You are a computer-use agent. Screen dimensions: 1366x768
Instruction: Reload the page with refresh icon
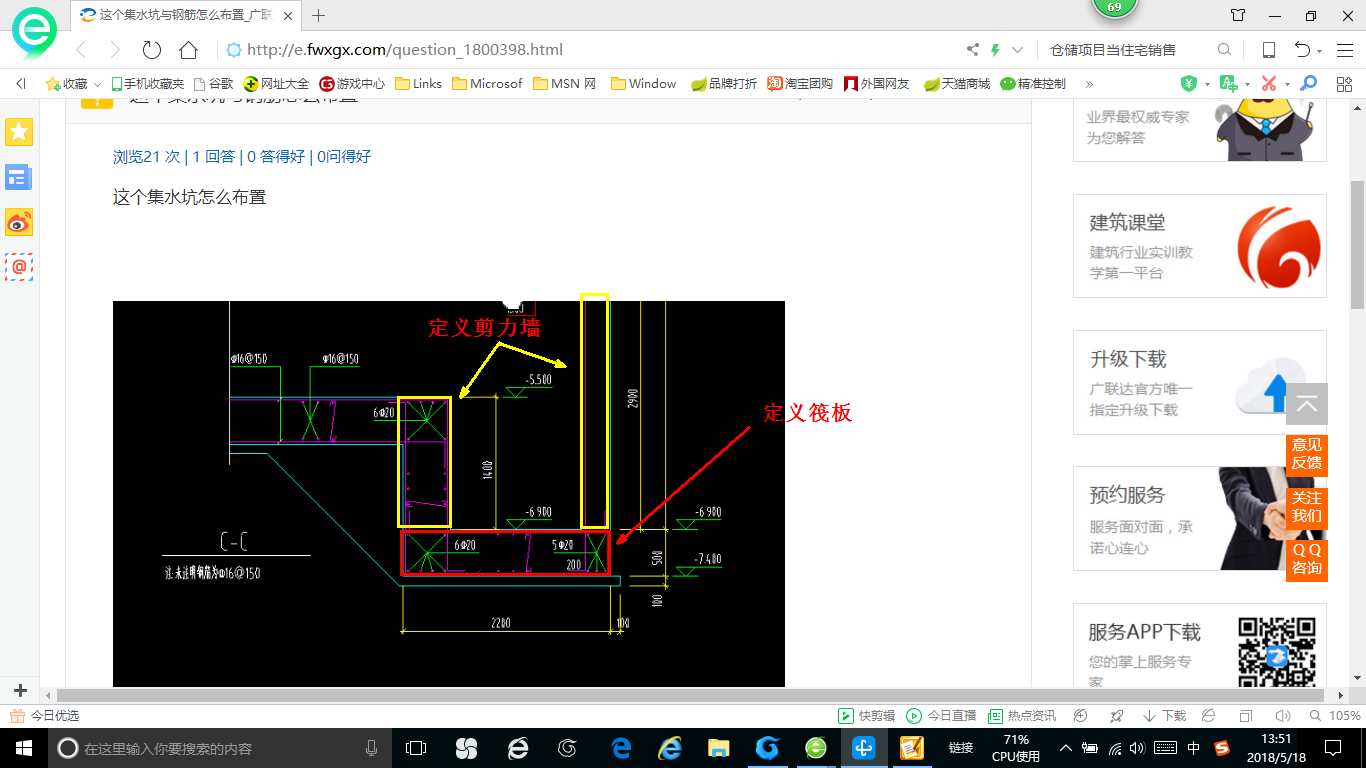point(152,50)
